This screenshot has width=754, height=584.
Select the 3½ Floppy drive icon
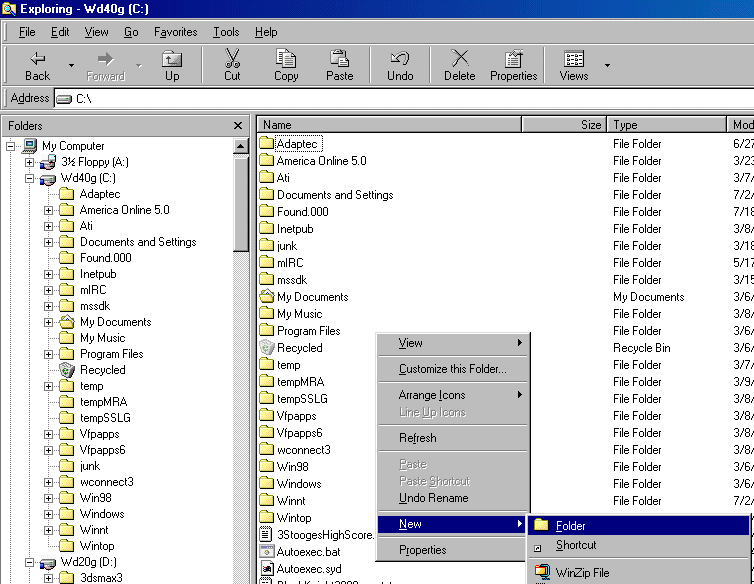coord(48,162)
